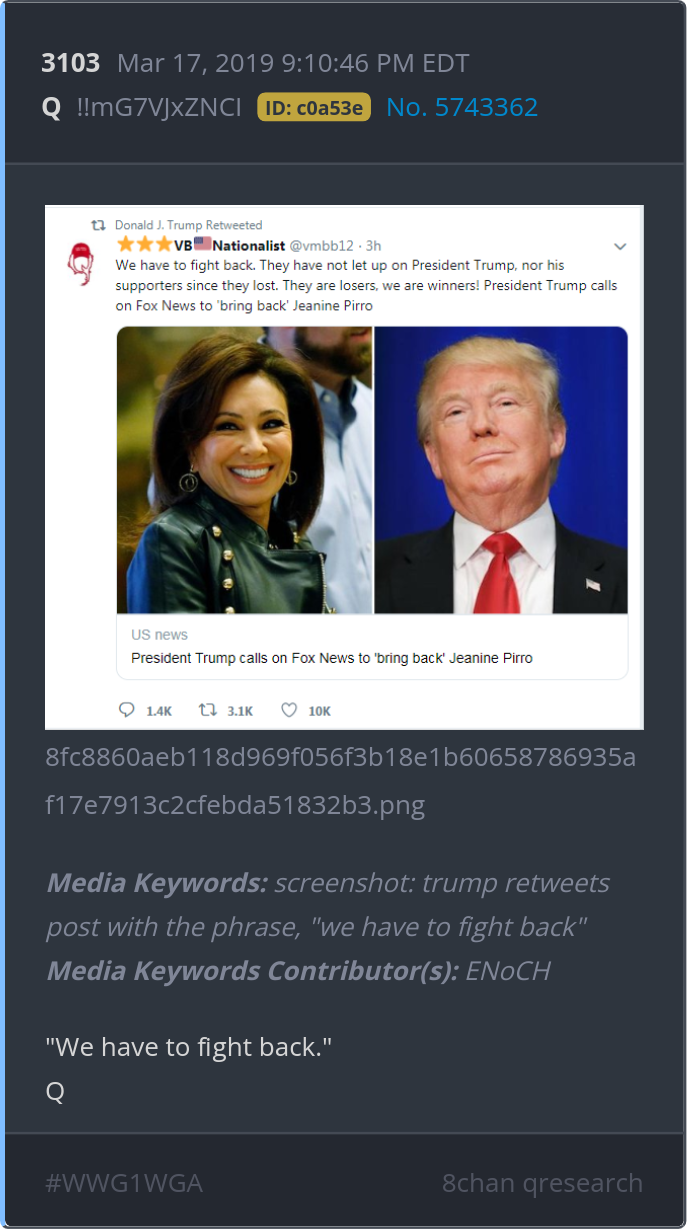688x1230 pixels.
Task: Click the heart like icon
Action: 289,710
